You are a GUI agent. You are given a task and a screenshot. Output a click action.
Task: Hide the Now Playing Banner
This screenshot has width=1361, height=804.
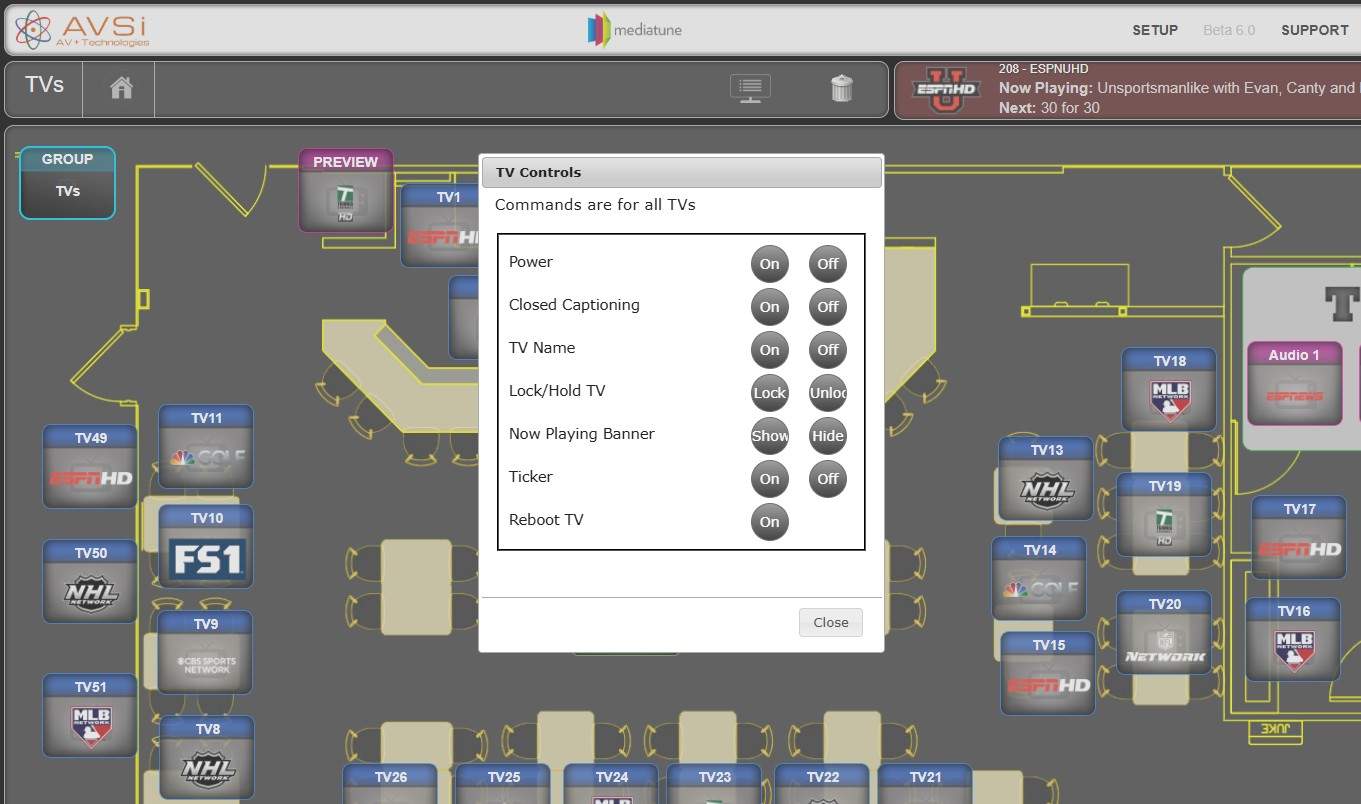coord(828,436)
